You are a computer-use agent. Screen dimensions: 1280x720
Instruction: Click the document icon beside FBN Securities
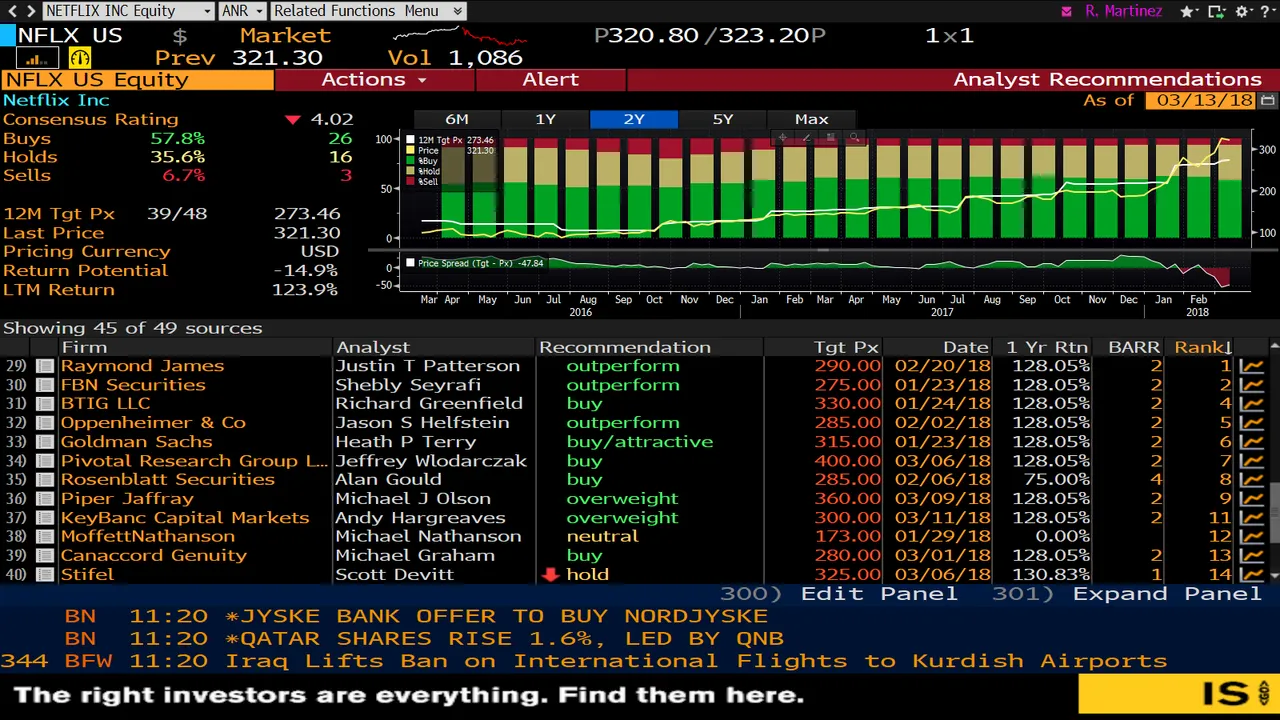pos(45,385)
